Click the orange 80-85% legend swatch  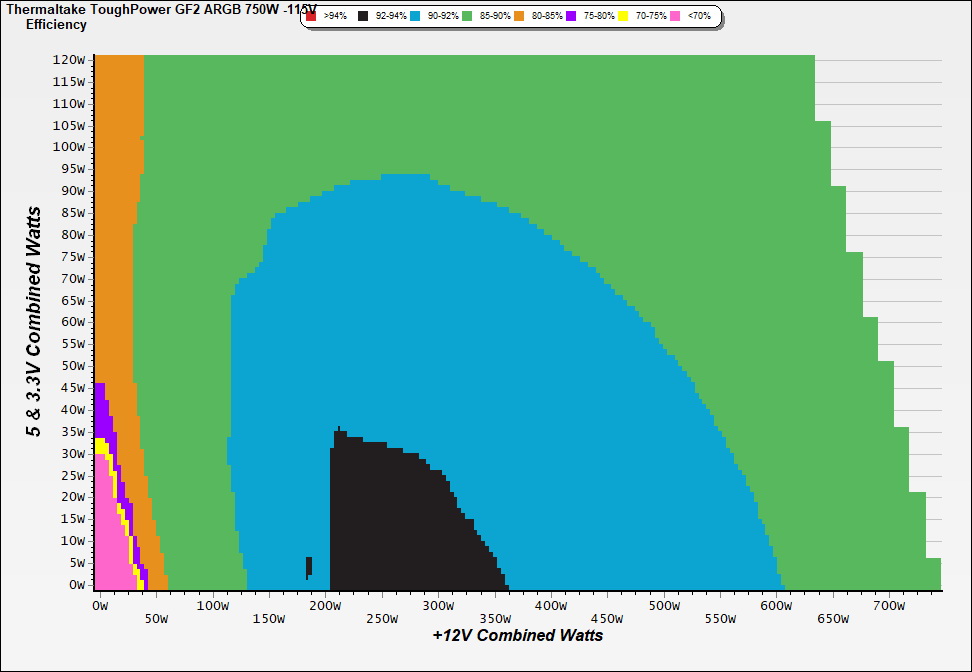(518, 17)
